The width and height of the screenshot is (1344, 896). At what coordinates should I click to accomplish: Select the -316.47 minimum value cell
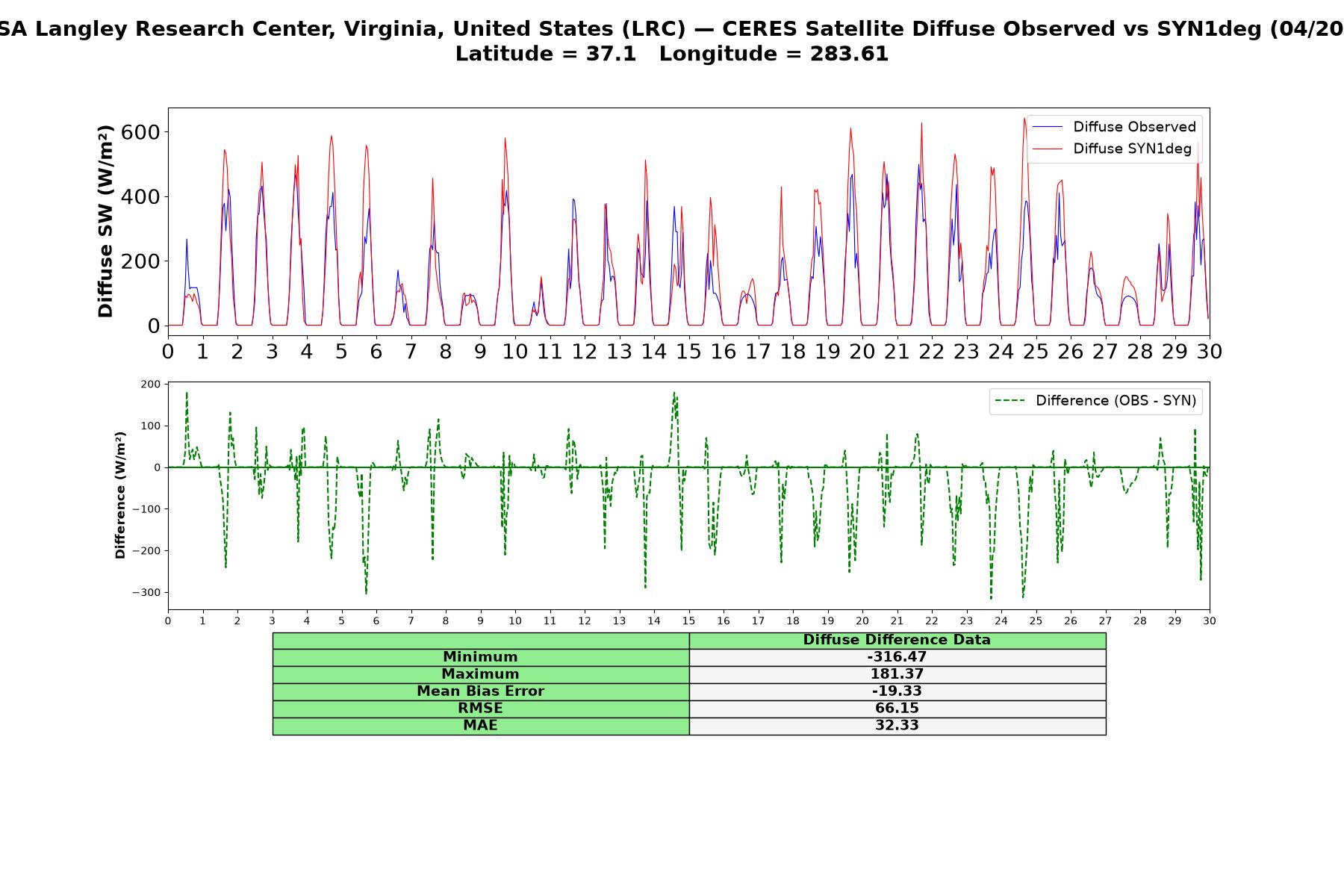click(897, 657)
